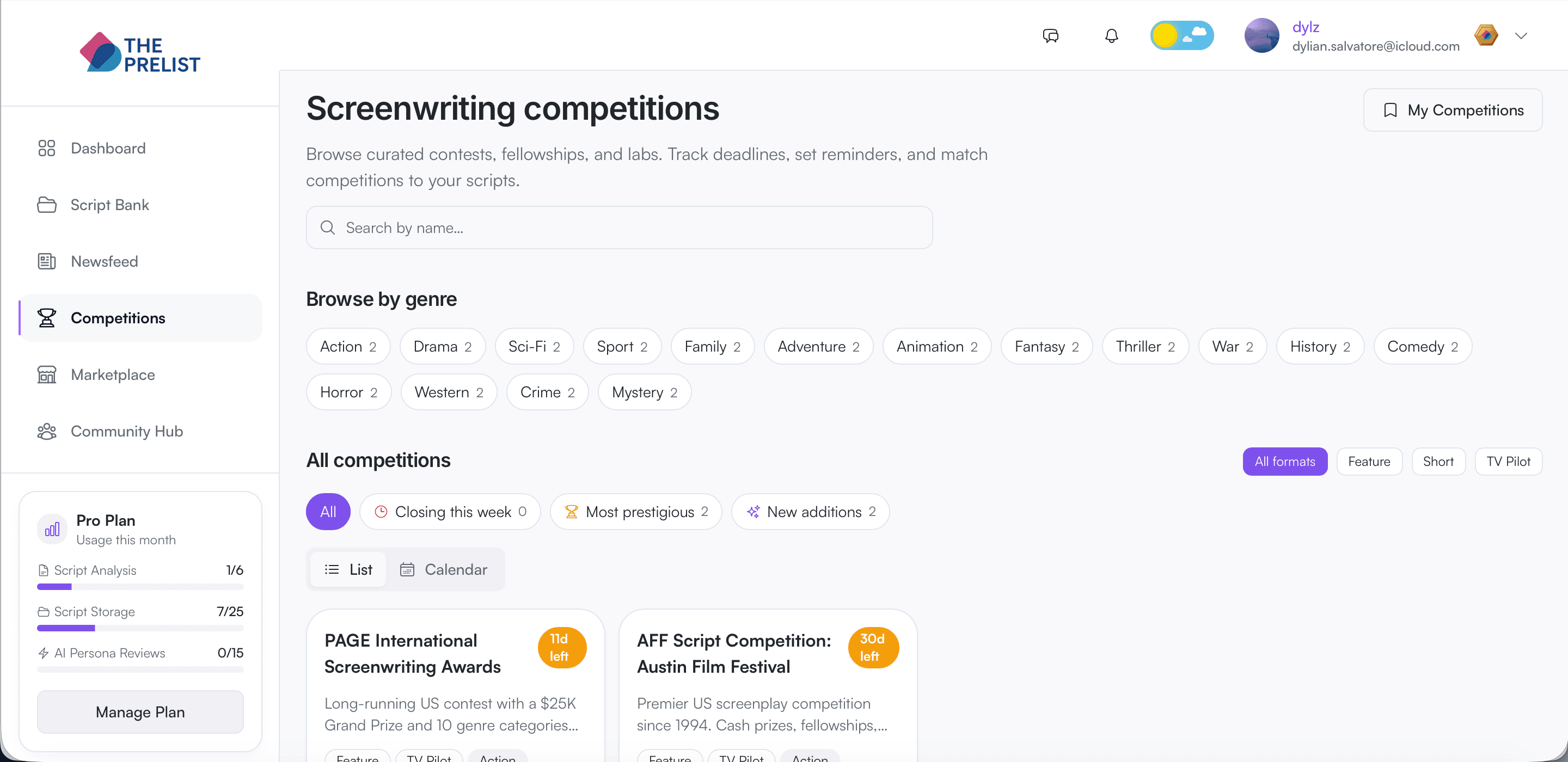
Task: Open the chat messages icon
Action: click(x=1051, y=36)
